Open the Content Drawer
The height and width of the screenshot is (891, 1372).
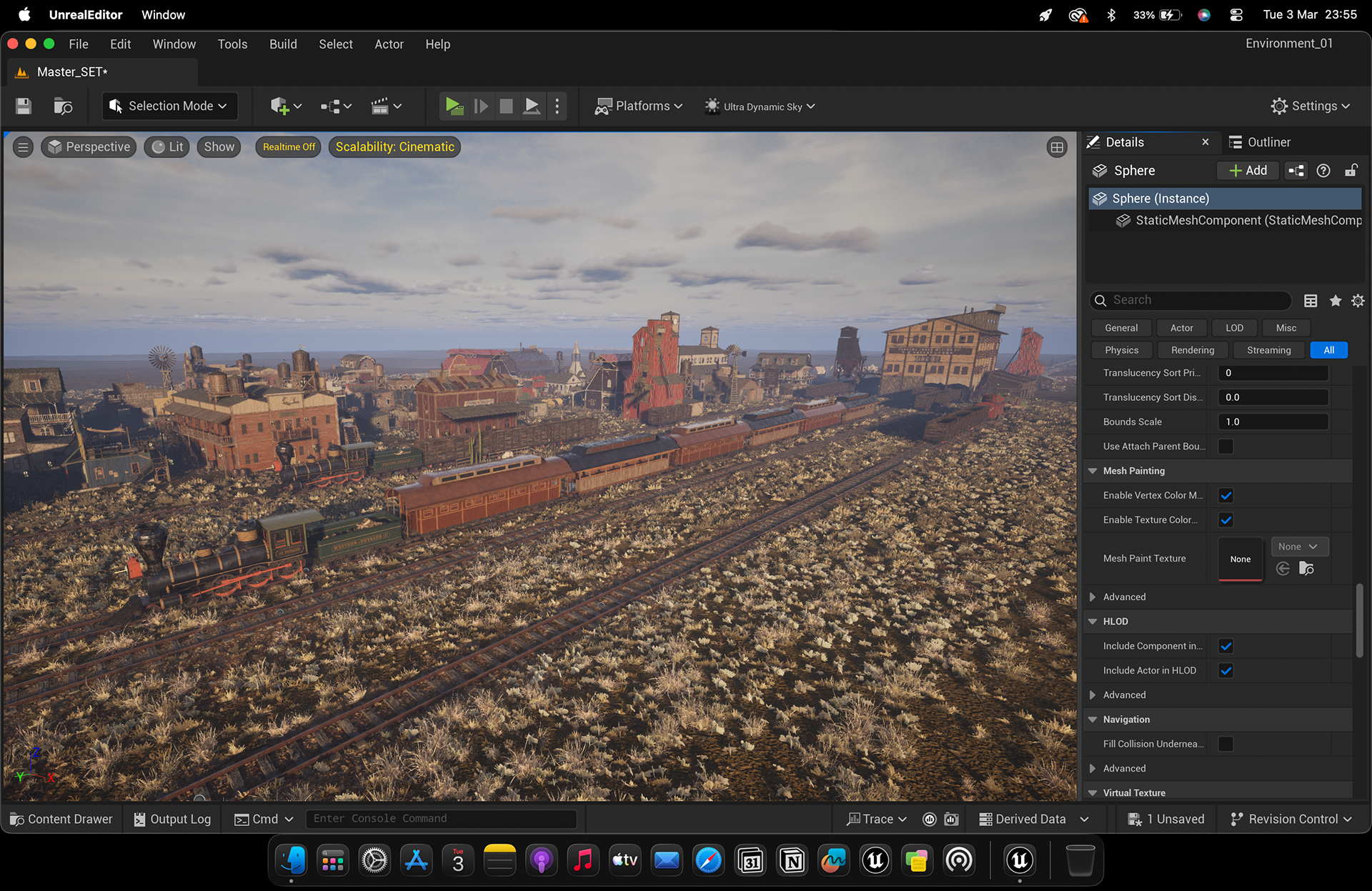click(x=61, y=819)
